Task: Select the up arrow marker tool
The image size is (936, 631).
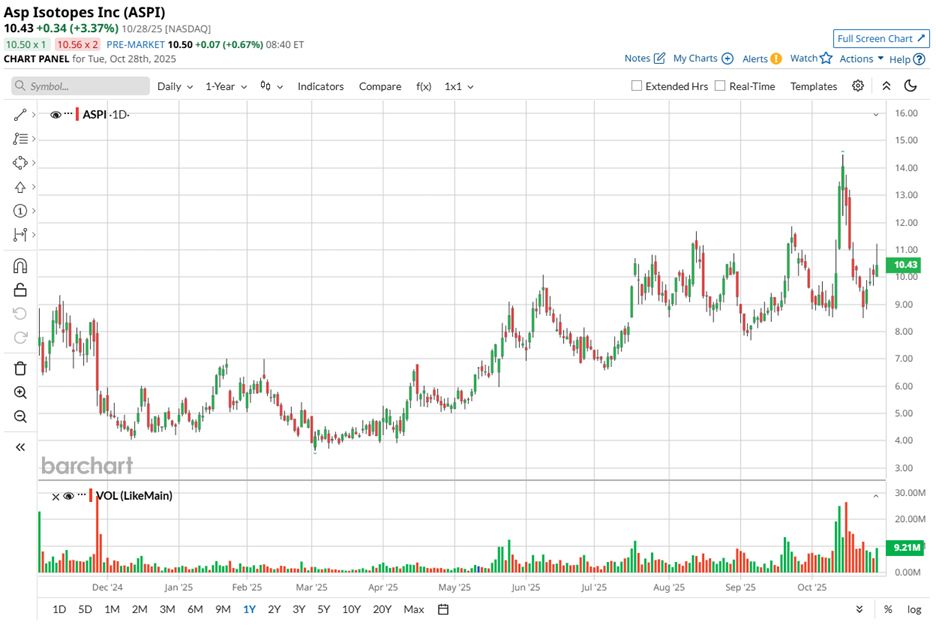Action: click(20, 187)
